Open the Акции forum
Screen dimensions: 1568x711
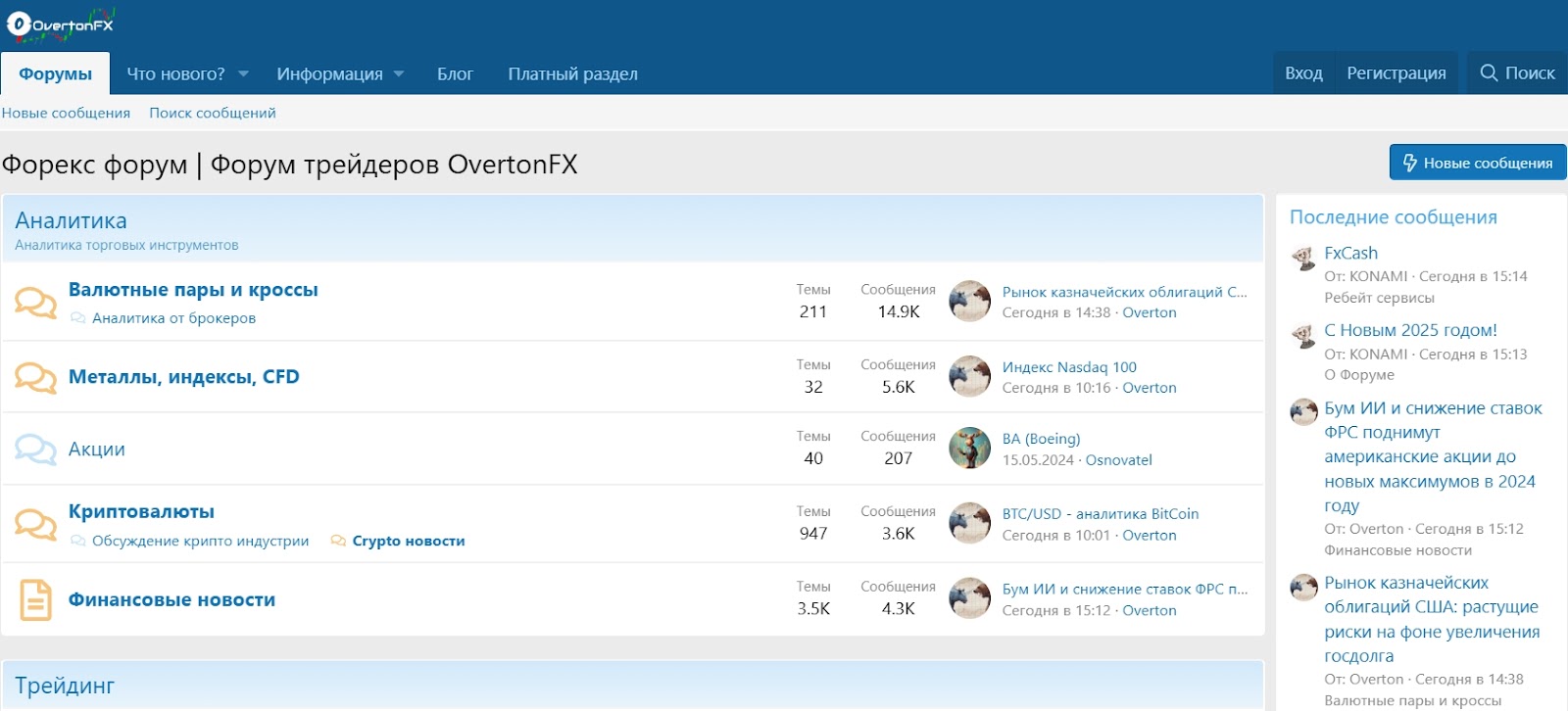point(97,450)
